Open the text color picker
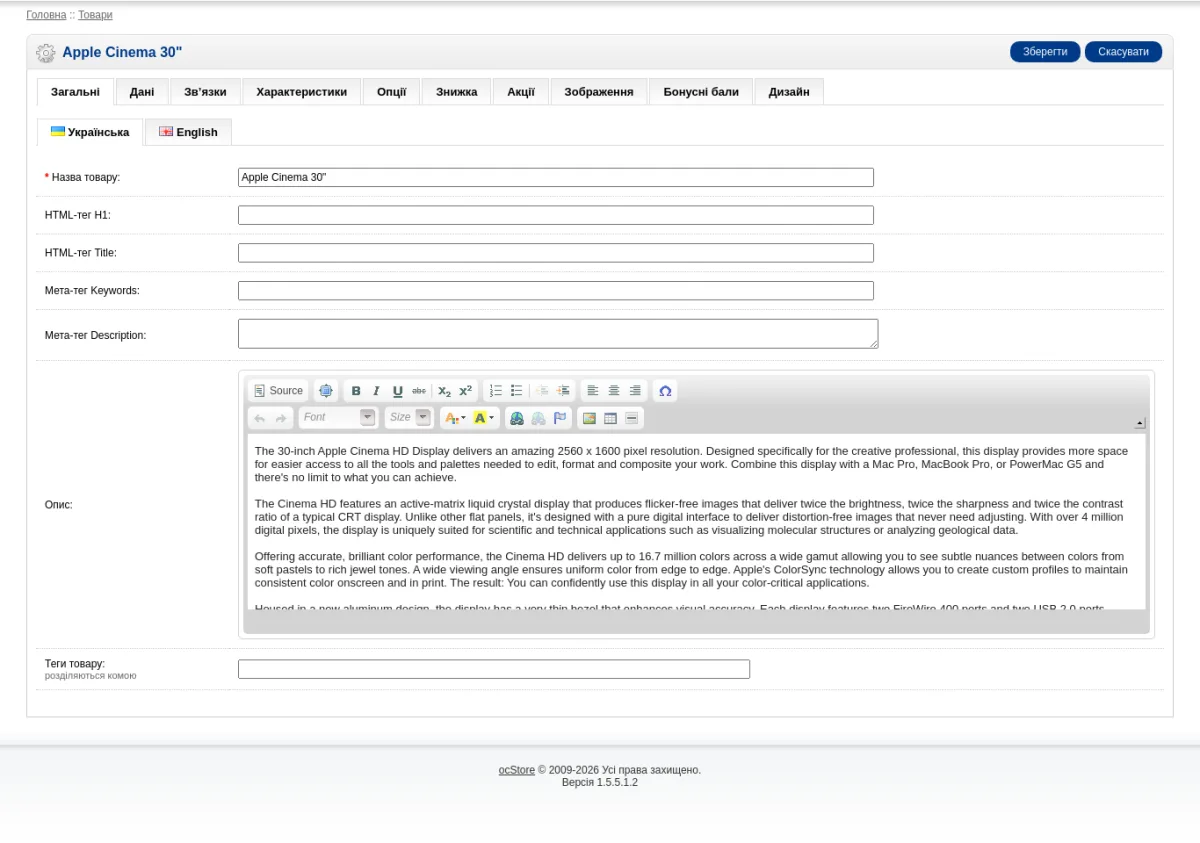The image size is (1200, 843). (455, 418)
